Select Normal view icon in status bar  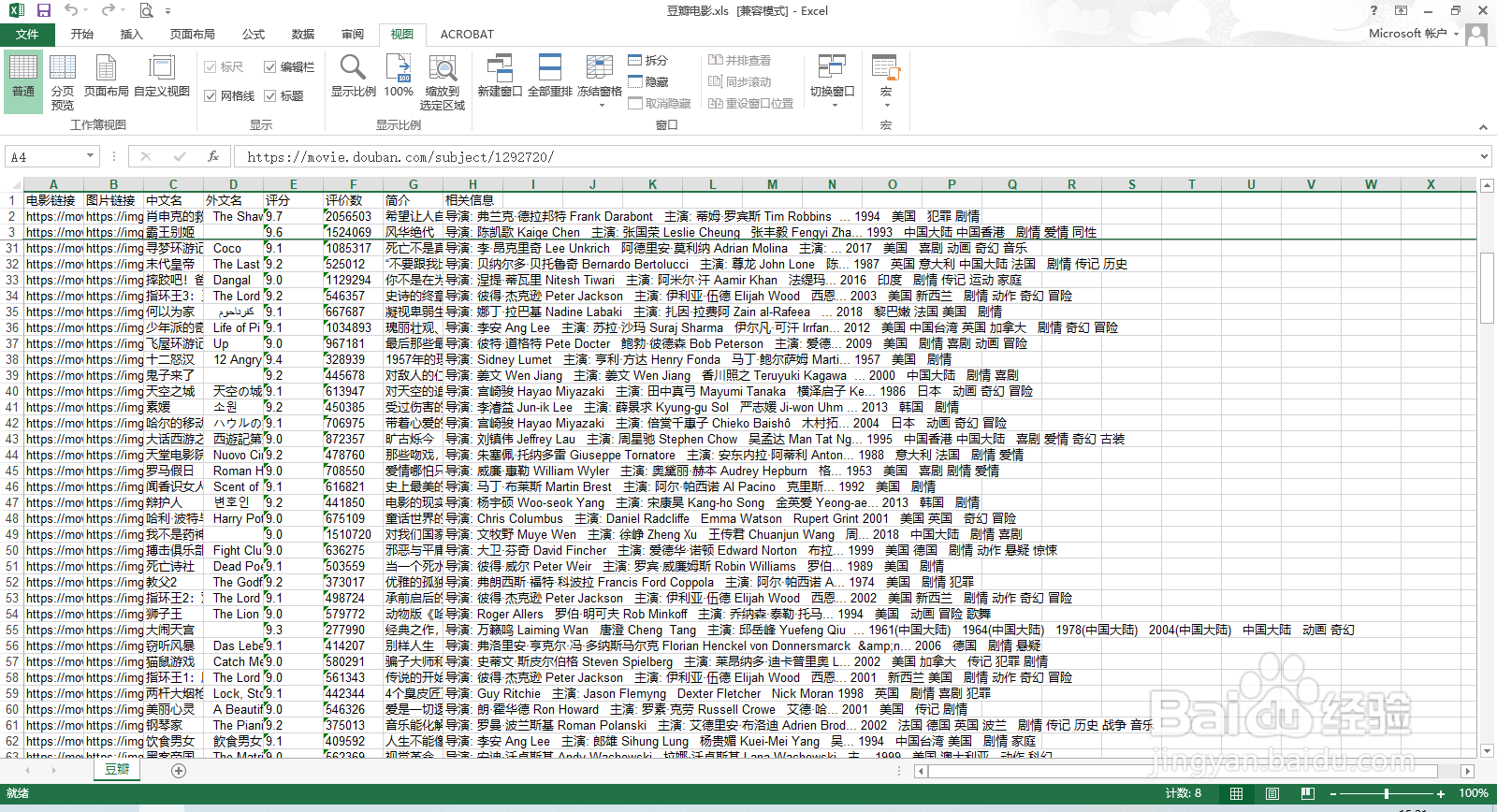pyautogui.click(x=1236, y=793)
